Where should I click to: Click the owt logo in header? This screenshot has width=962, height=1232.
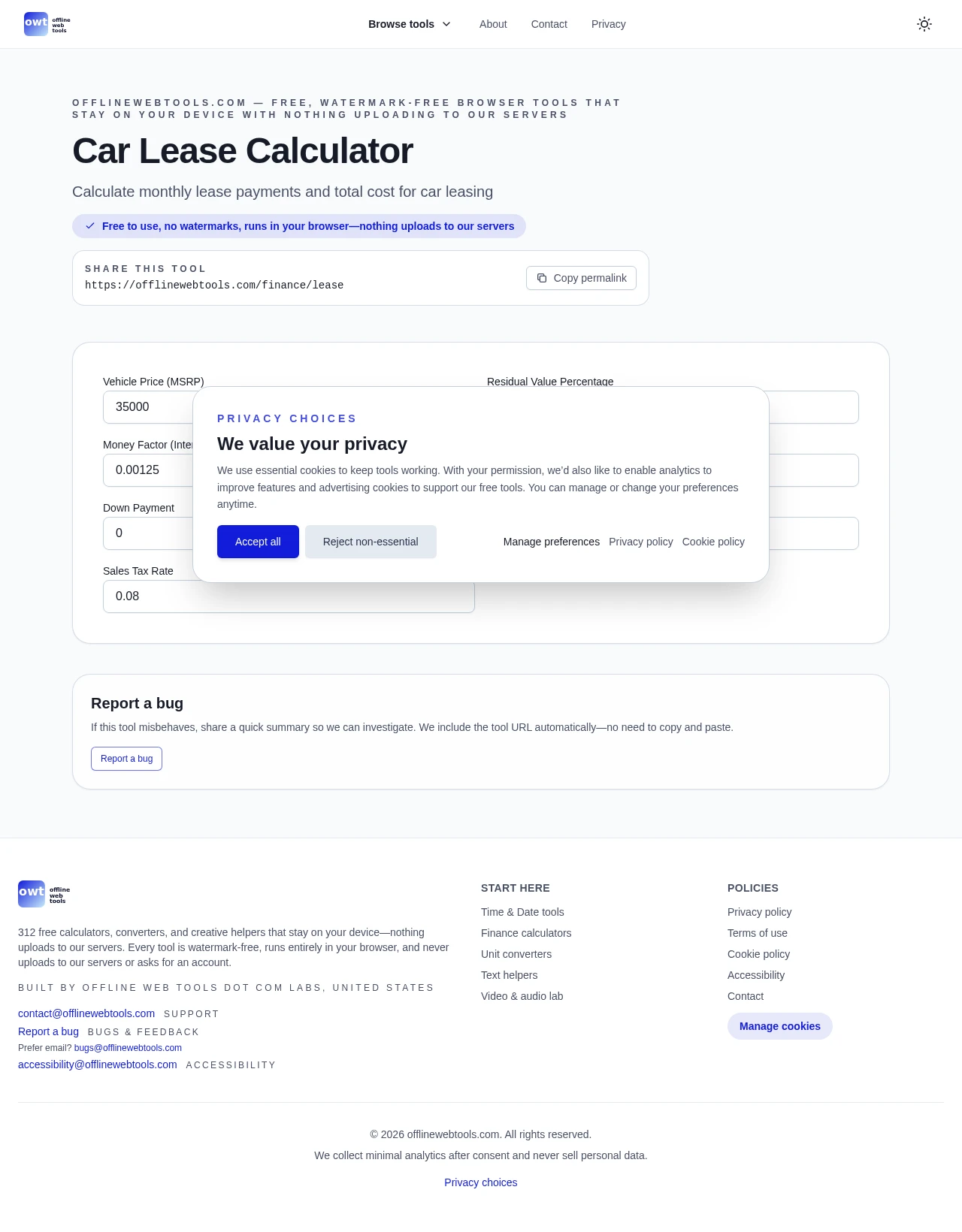pyautogui.click(x=47, y=24)
